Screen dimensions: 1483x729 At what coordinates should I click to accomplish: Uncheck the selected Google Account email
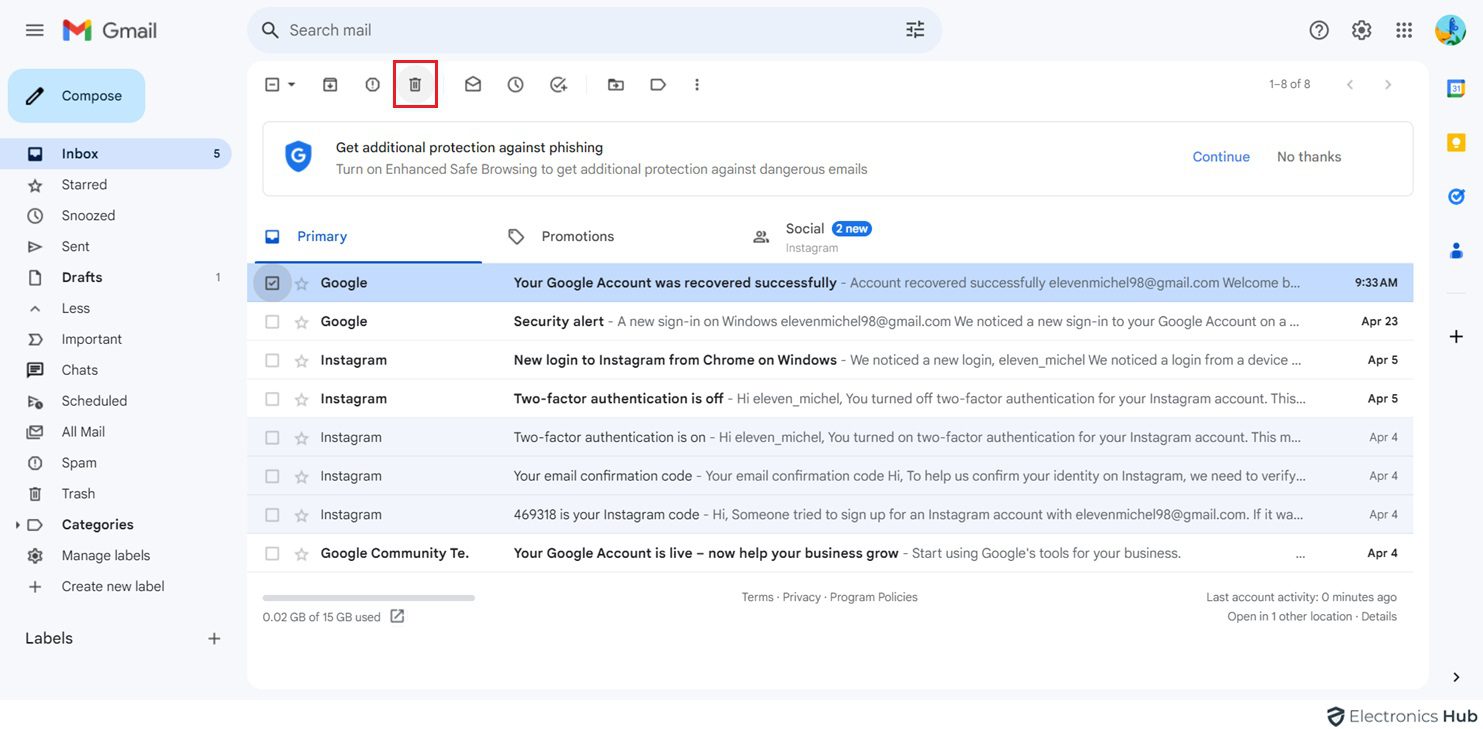[271, 282]
